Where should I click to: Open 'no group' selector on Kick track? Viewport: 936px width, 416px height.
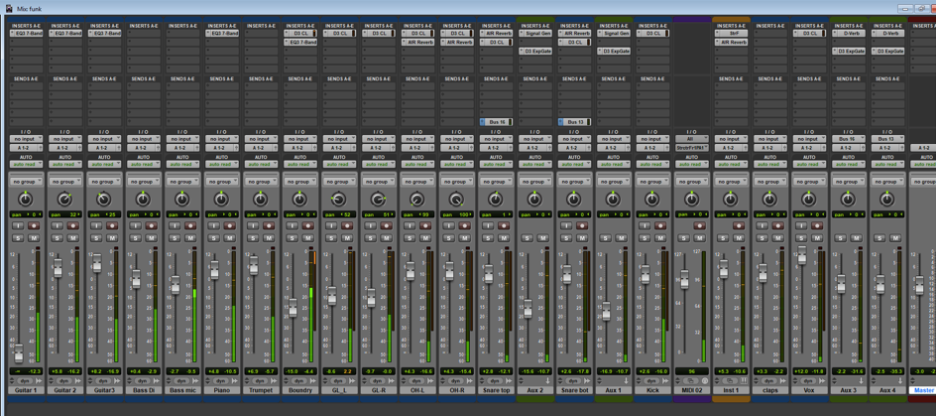click(x=652, y=181)
